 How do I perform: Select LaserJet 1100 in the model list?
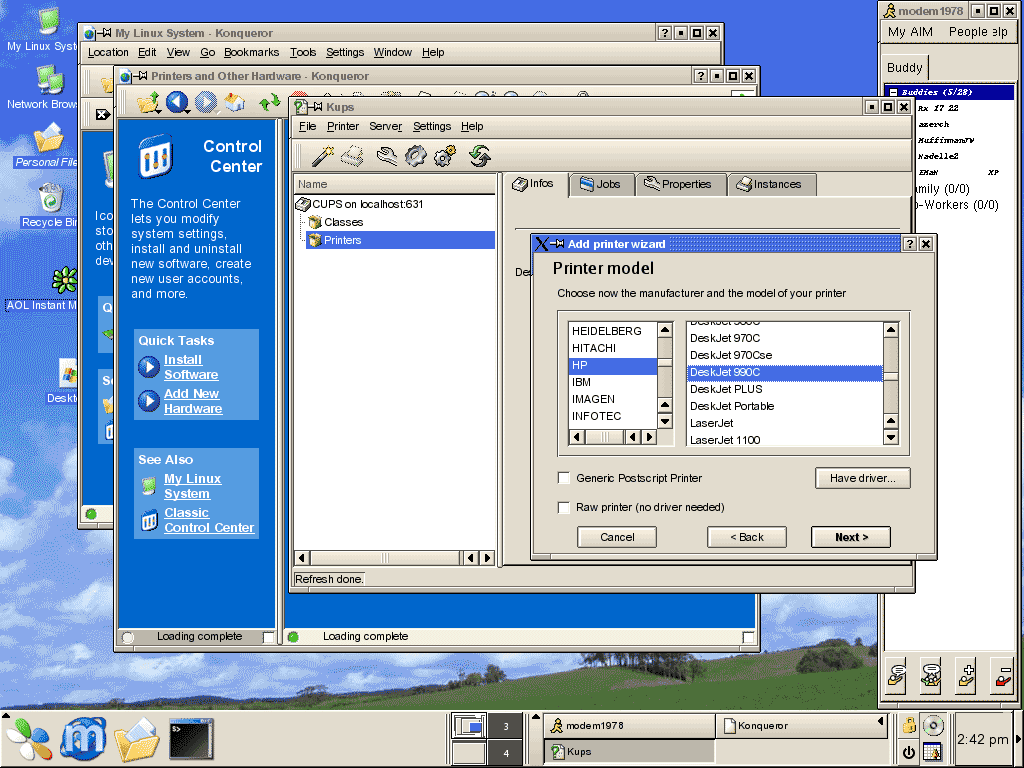point(785,440)
